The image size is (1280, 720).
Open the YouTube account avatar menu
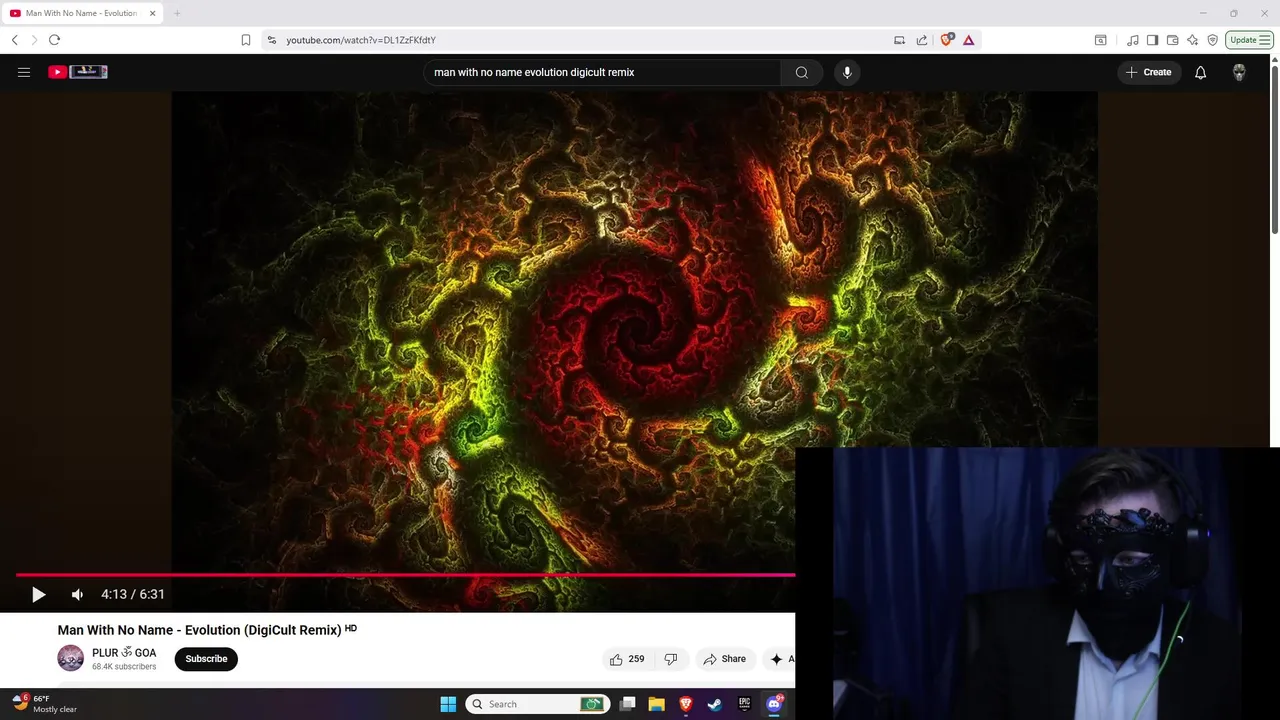click(1239, 72)
